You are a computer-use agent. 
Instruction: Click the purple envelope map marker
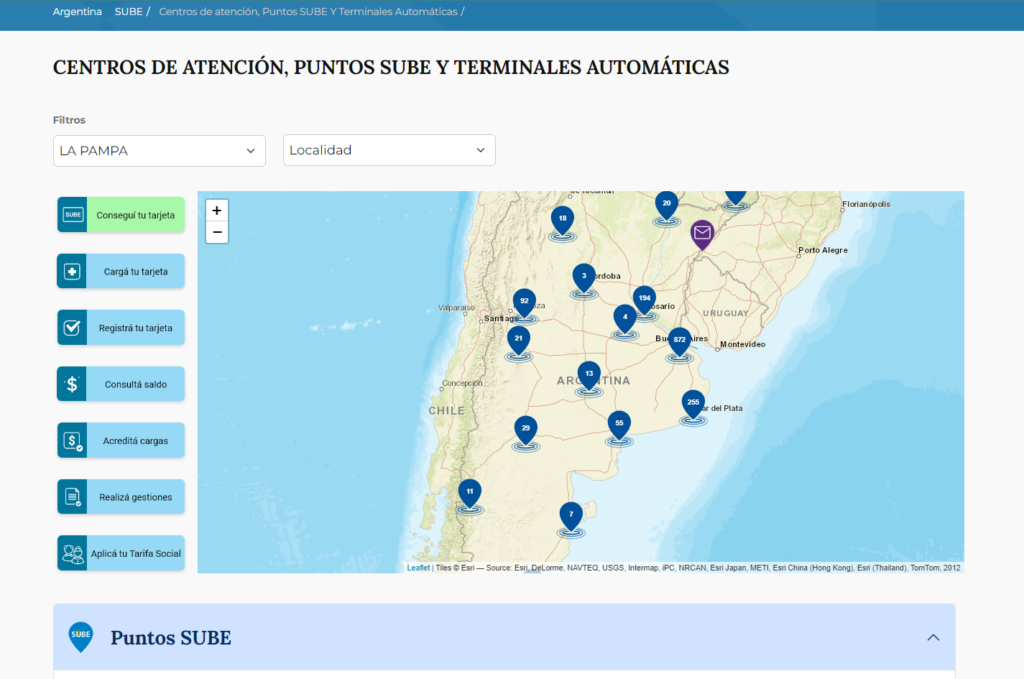[x=702, y=234]
